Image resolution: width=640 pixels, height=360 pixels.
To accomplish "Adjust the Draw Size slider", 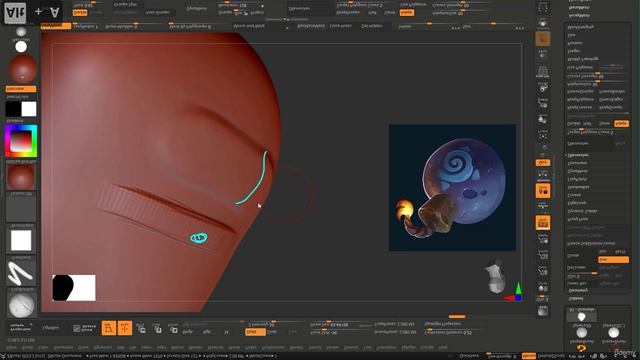I will (x=341, y=324).
